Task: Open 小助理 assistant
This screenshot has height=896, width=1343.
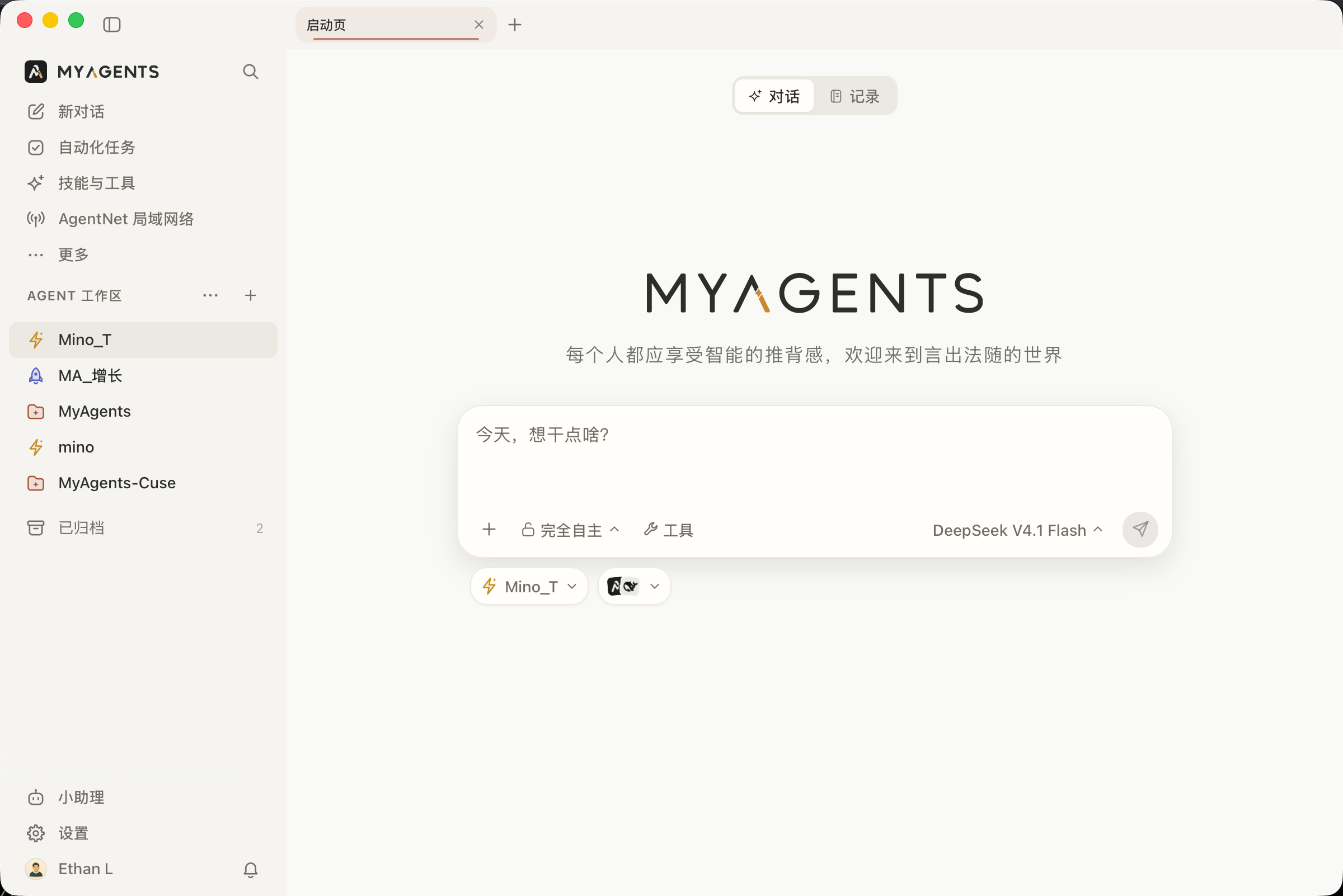Action: pos(143,797)
